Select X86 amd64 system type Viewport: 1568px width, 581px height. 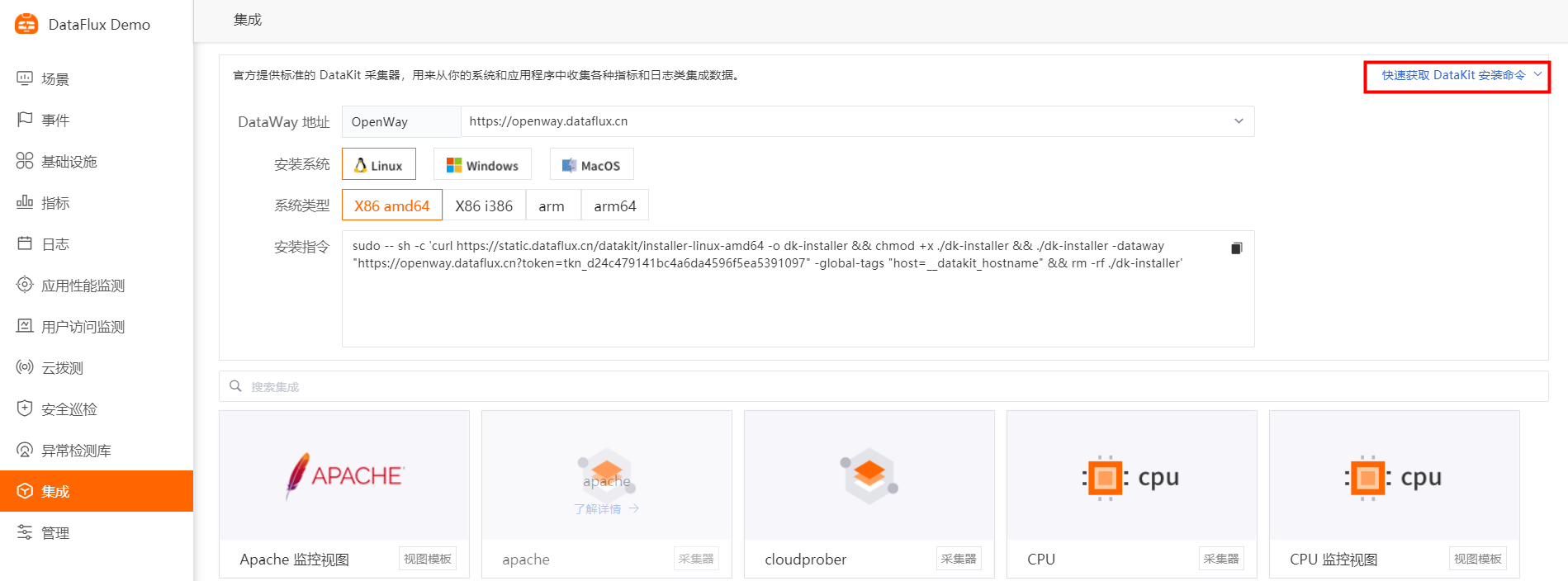click(392, 205)
